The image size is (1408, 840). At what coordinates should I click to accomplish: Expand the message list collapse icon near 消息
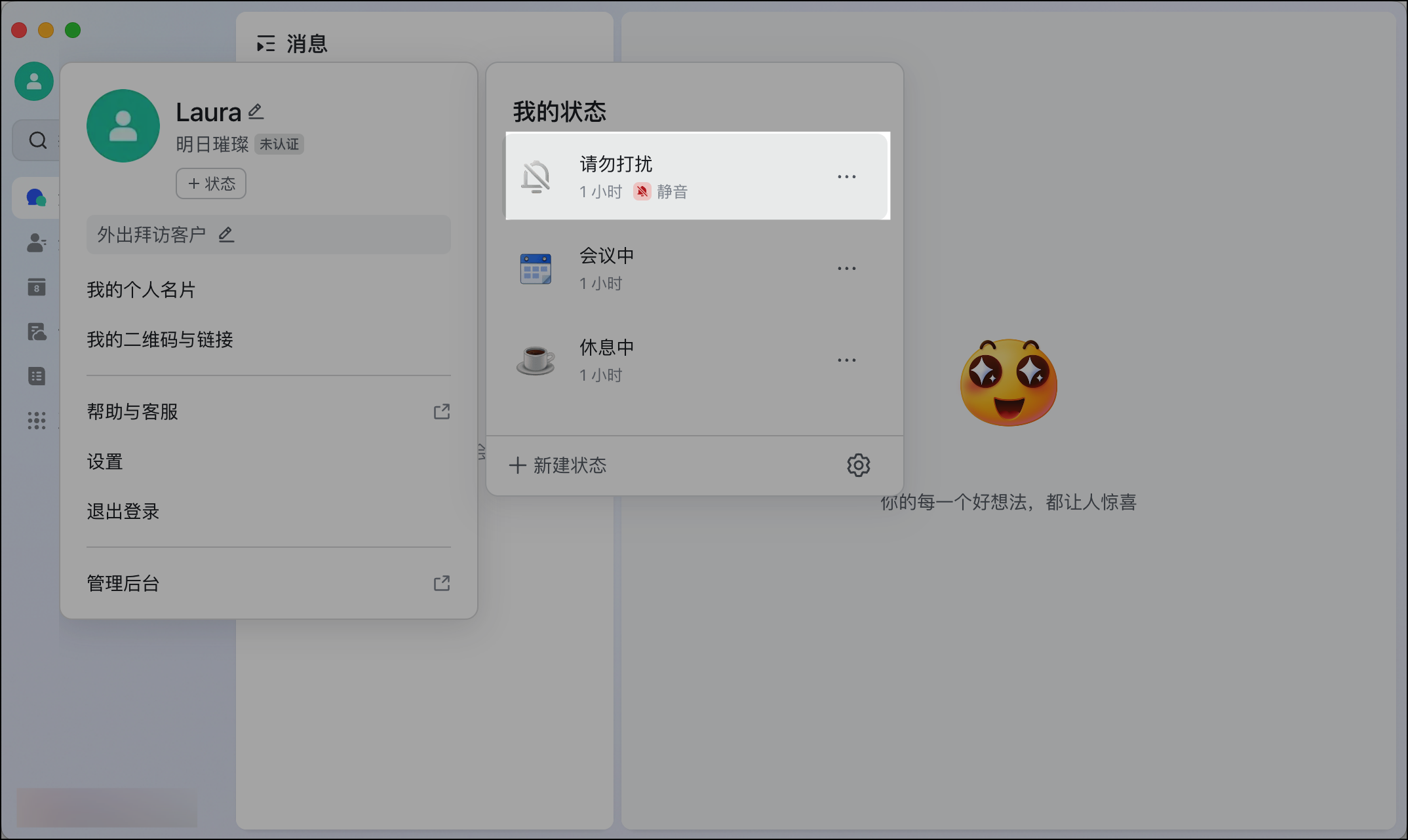point(265,43)
